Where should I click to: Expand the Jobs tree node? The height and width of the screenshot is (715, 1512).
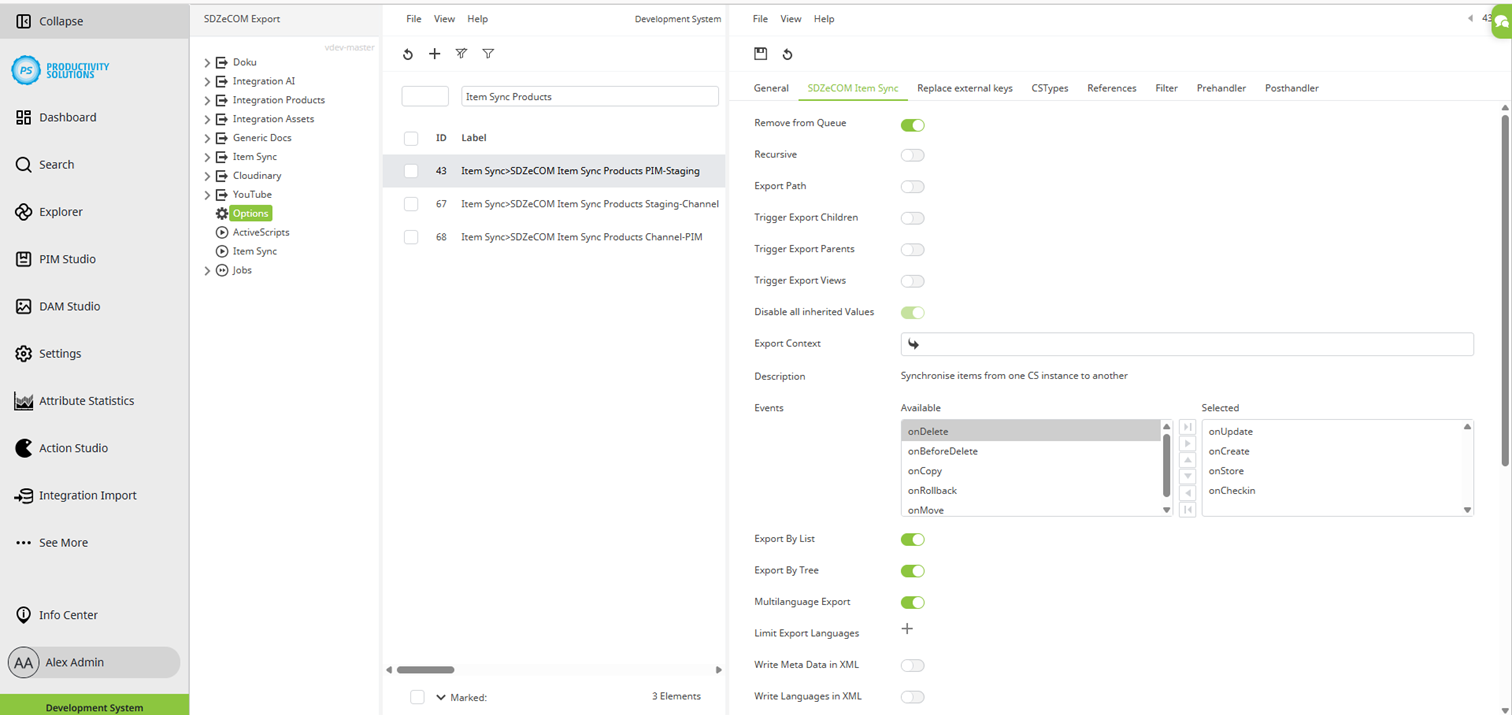pos(208,270)
